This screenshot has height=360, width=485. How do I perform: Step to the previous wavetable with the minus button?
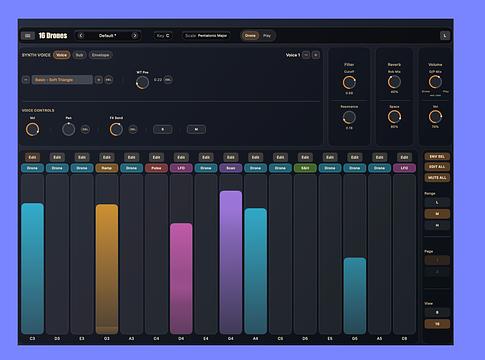[x=26, y=80]
